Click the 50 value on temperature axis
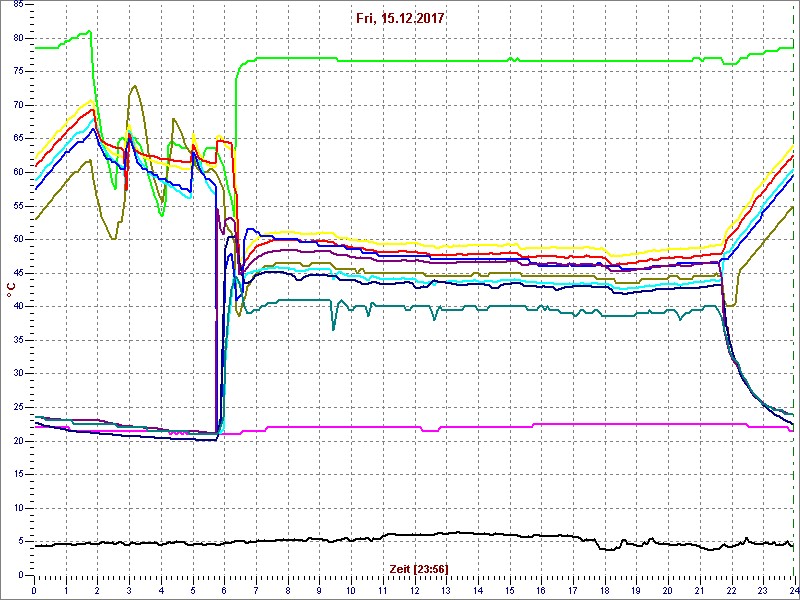The width and height of the screenshot is (800, 600). [x=18, y=240]
